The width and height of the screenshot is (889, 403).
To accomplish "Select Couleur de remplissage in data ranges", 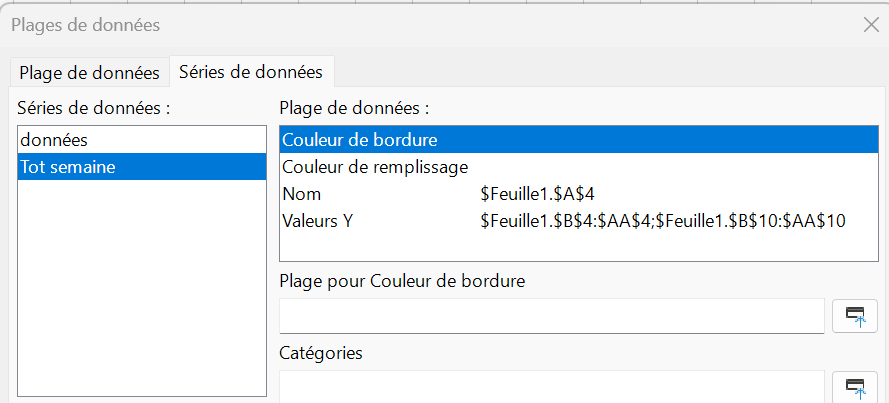I will pyautogui.click(x=376, y=167).
